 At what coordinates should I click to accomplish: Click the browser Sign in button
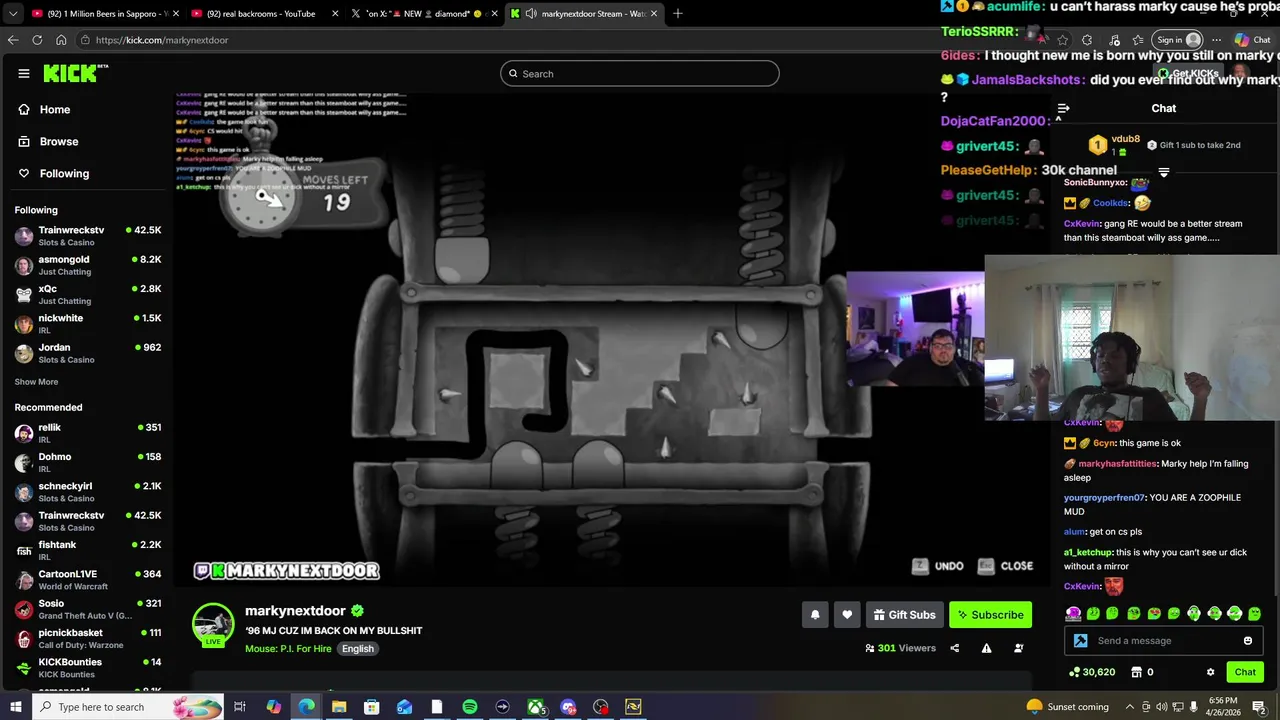click(x=1178, y=40)
